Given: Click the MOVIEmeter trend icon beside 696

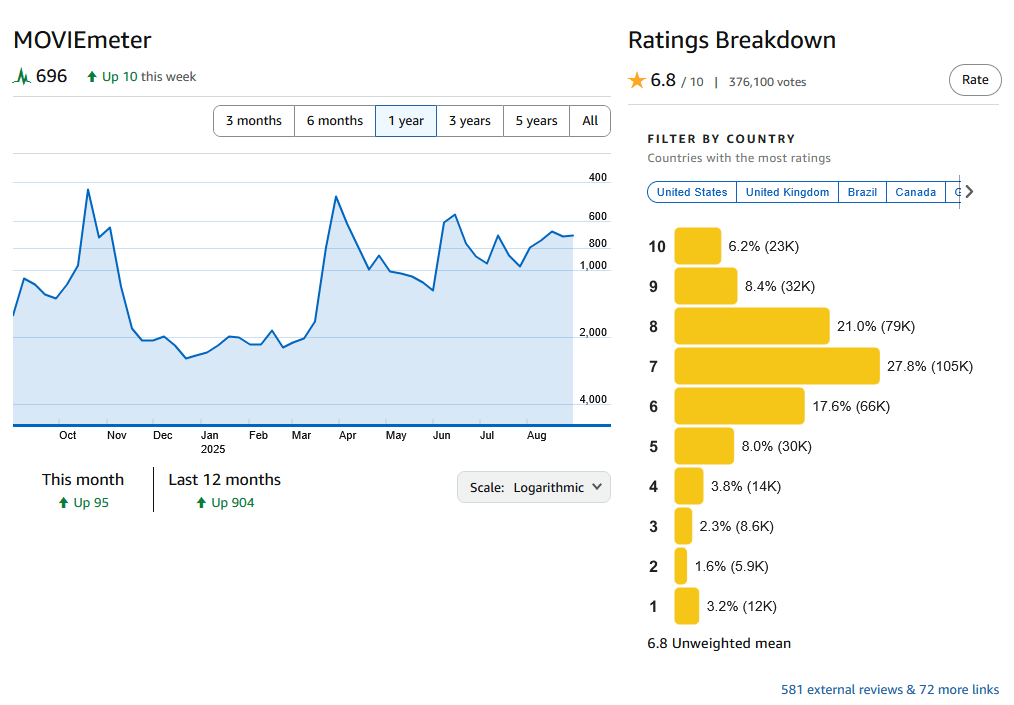Looking at the screenshot, I should 22,76.
